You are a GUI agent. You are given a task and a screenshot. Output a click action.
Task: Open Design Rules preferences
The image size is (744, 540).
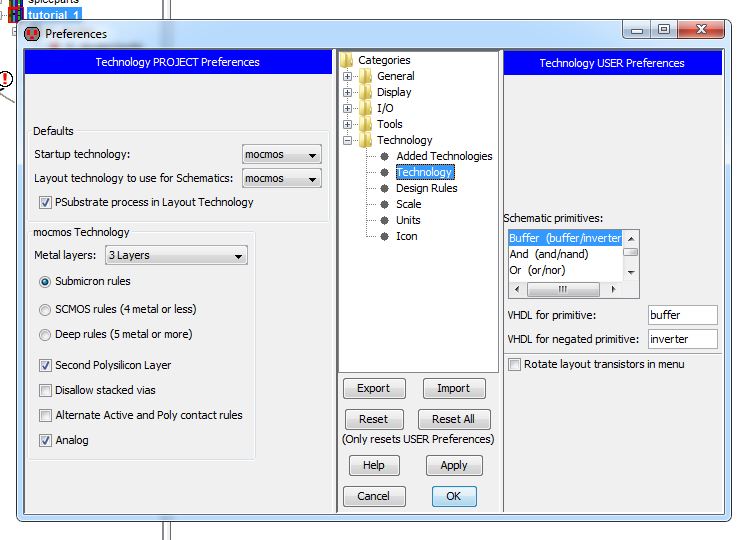point(427,188)
